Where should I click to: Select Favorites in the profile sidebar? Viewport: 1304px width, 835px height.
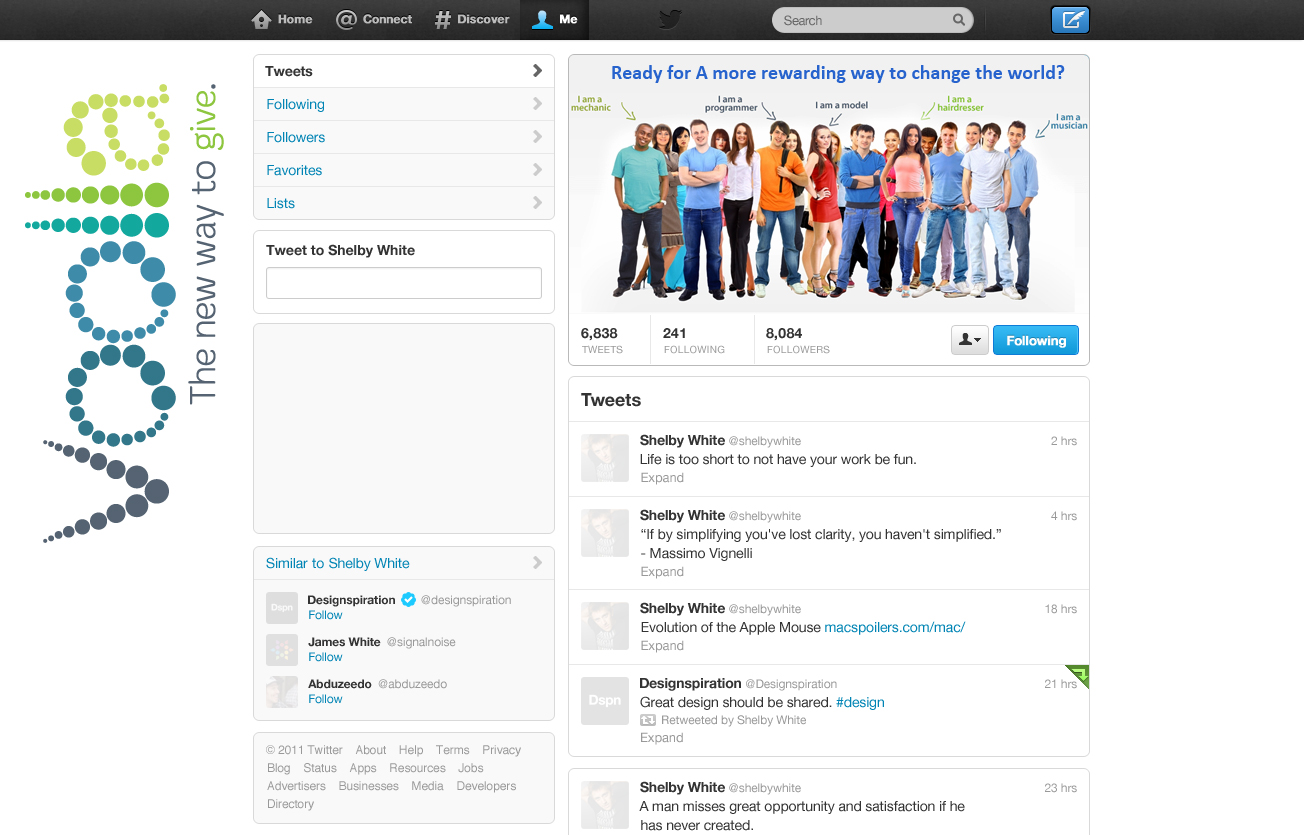[x=404, y=170]
